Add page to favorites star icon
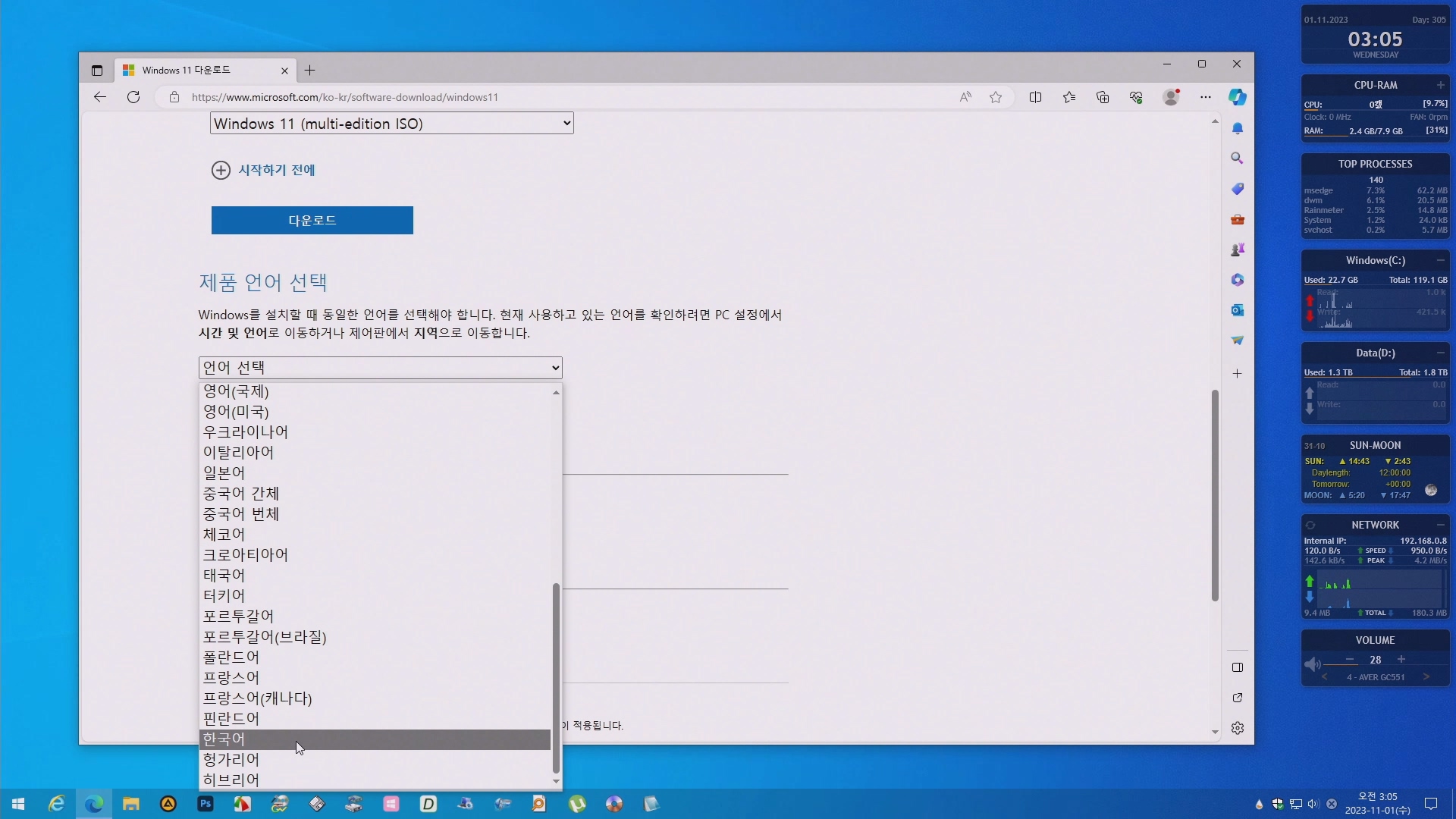Image resolution: width=1456 pixels, height=819 pixels. pos(996,97)
